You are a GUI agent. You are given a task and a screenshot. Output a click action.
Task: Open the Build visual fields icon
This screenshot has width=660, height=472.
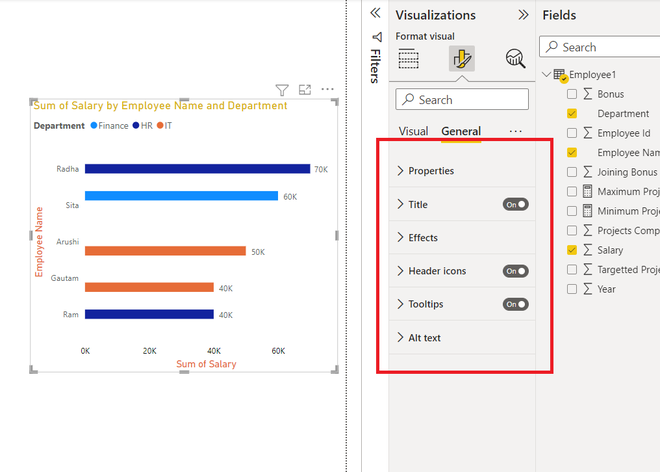click(408, 59)
